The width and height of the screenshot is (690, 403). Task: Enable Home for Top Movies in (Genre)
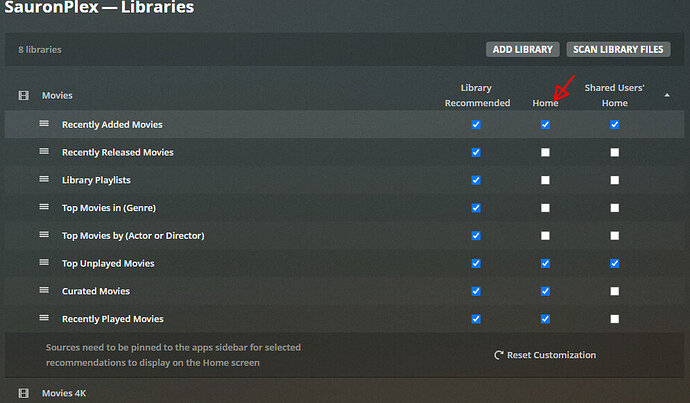(x=545, y=208)
